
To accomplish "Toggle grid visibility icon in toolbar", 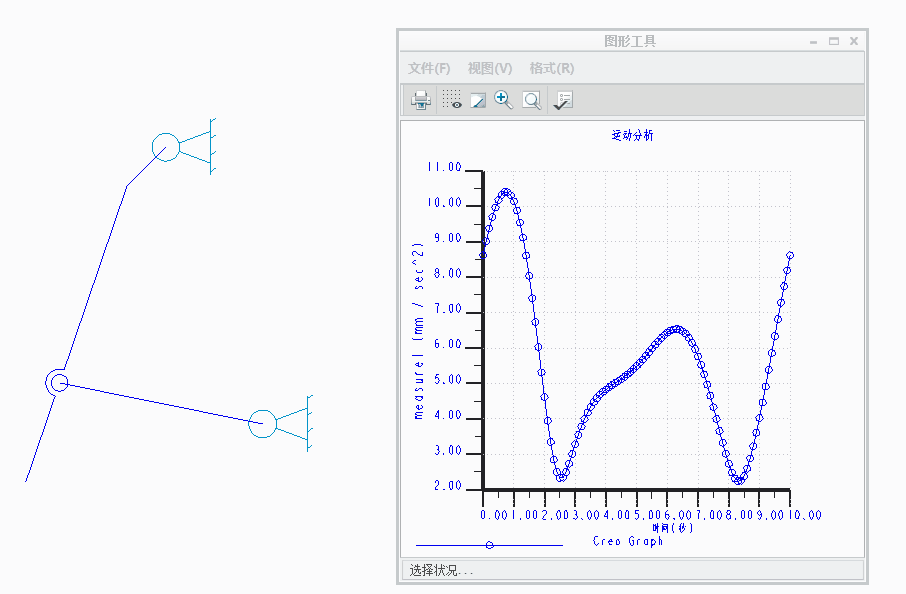I will tap(452, 100).
